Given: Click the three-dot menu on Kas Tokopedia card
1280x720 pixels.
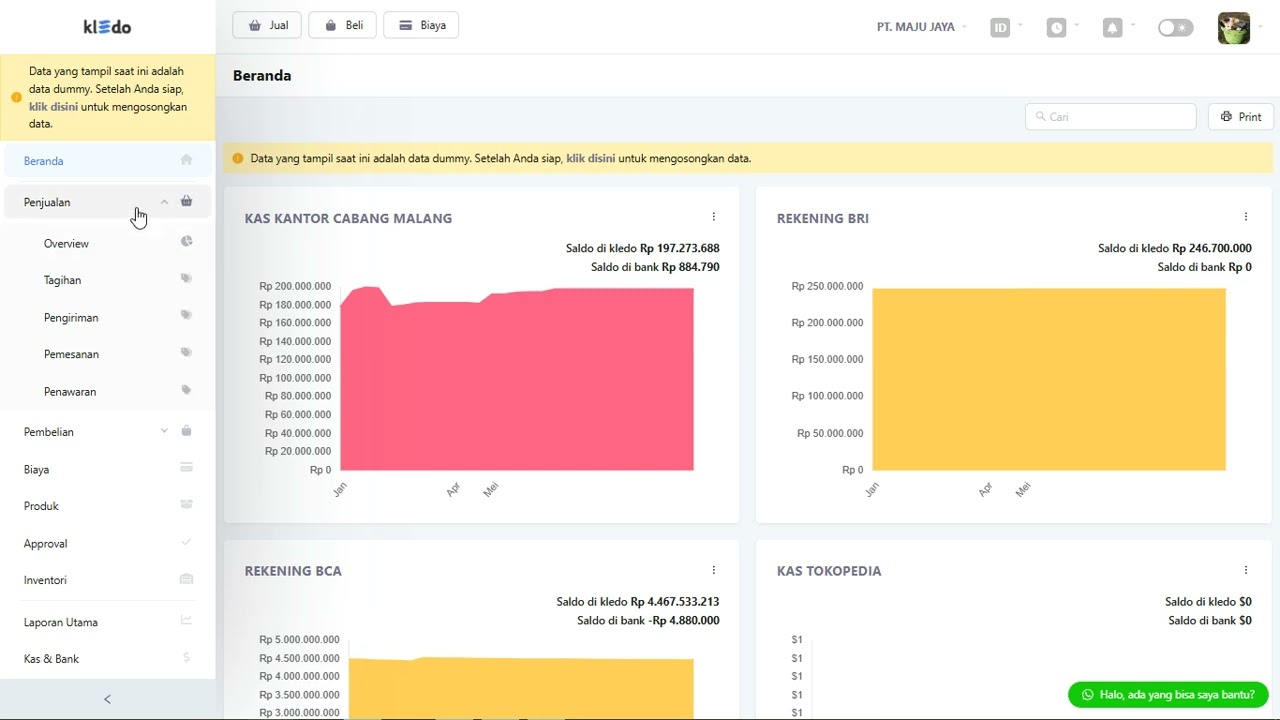Looking at the screenshot, I should coord(1246,570).
